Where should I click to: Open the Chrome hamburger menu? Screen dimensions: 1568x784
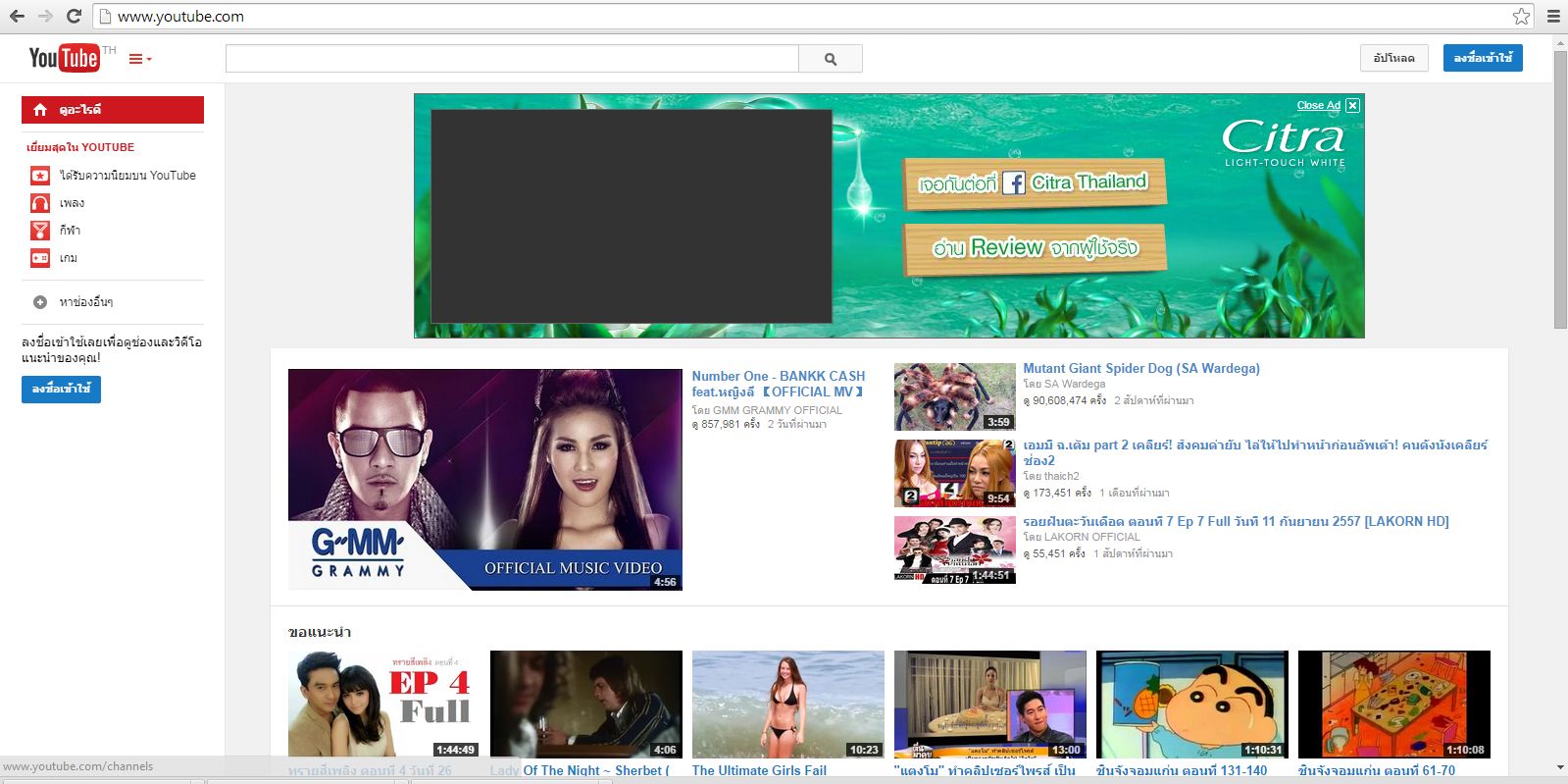point(1553,16)
